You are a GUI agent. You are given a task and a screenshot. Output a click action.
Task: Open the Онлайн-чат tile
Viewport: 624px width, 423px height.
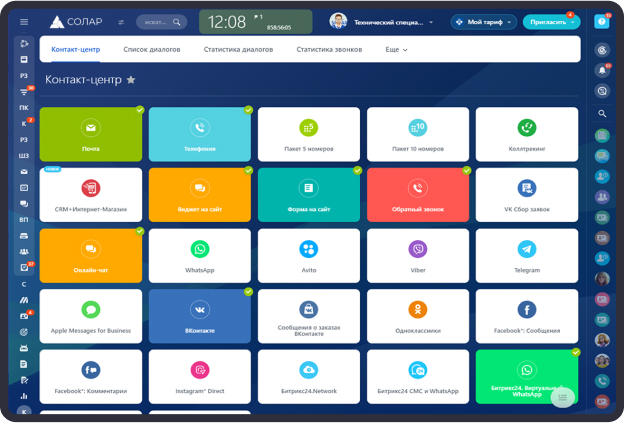[x=91, y=256]
